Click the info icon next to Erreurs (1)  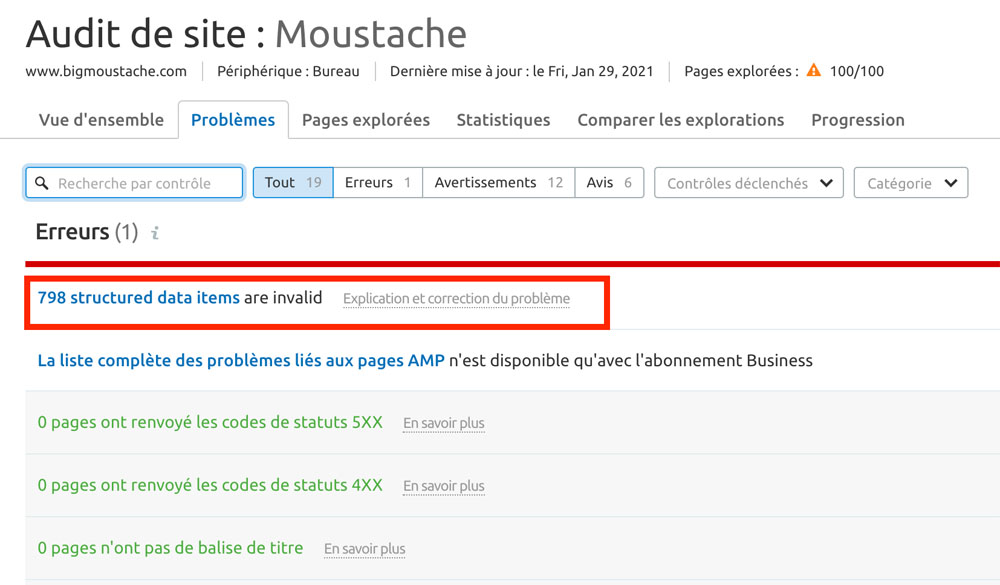click(155, 233)
